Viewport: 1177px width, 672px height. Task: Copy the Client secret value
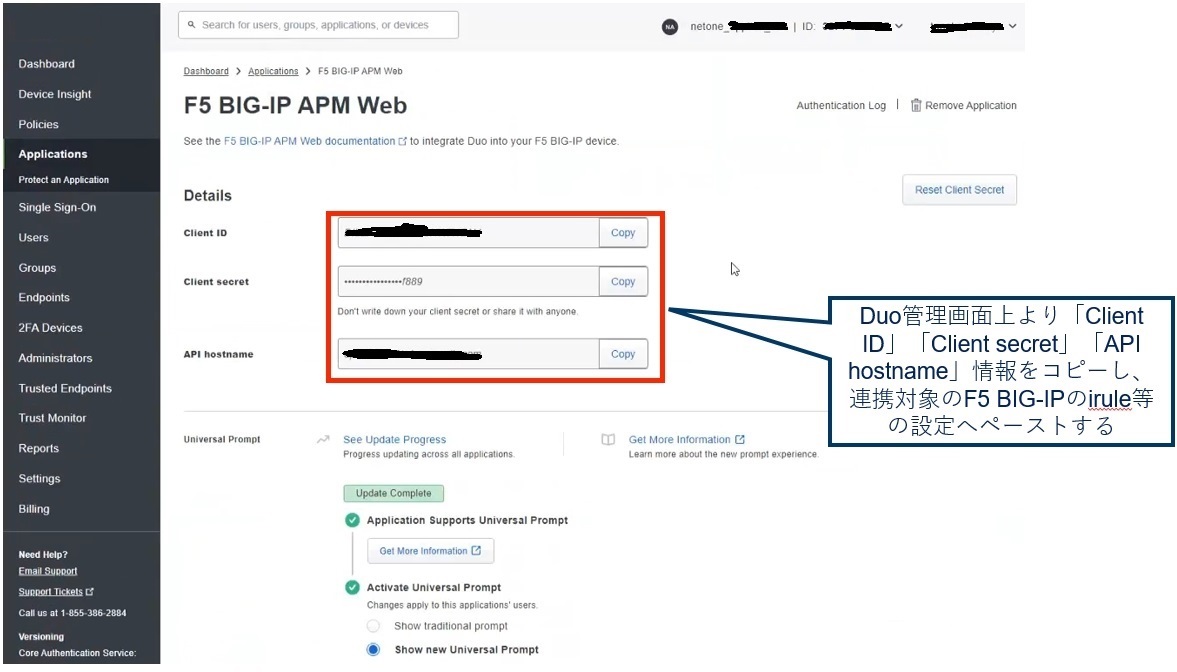(x=623, y=282)
